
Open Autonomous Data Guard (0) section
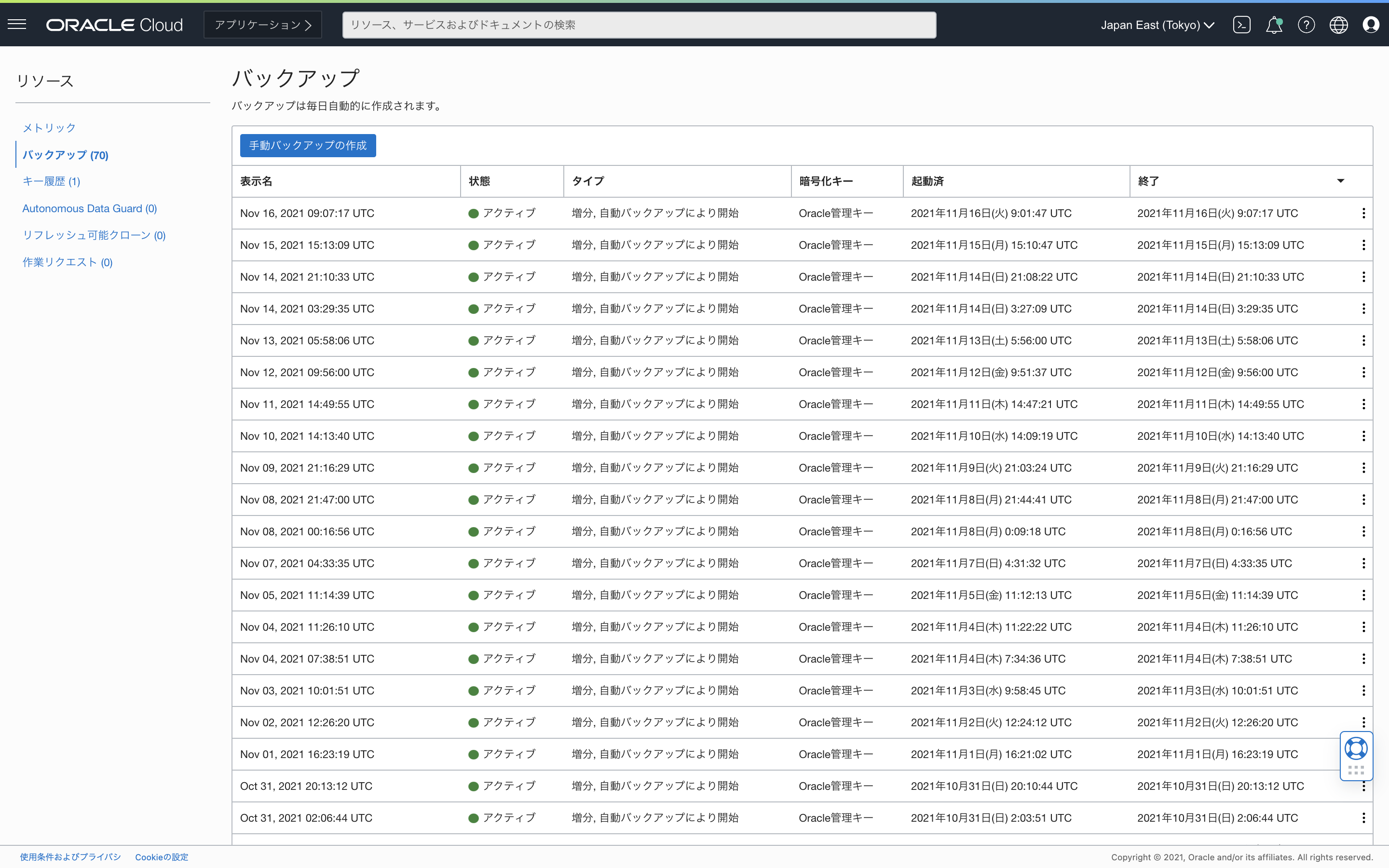(90, 208)
